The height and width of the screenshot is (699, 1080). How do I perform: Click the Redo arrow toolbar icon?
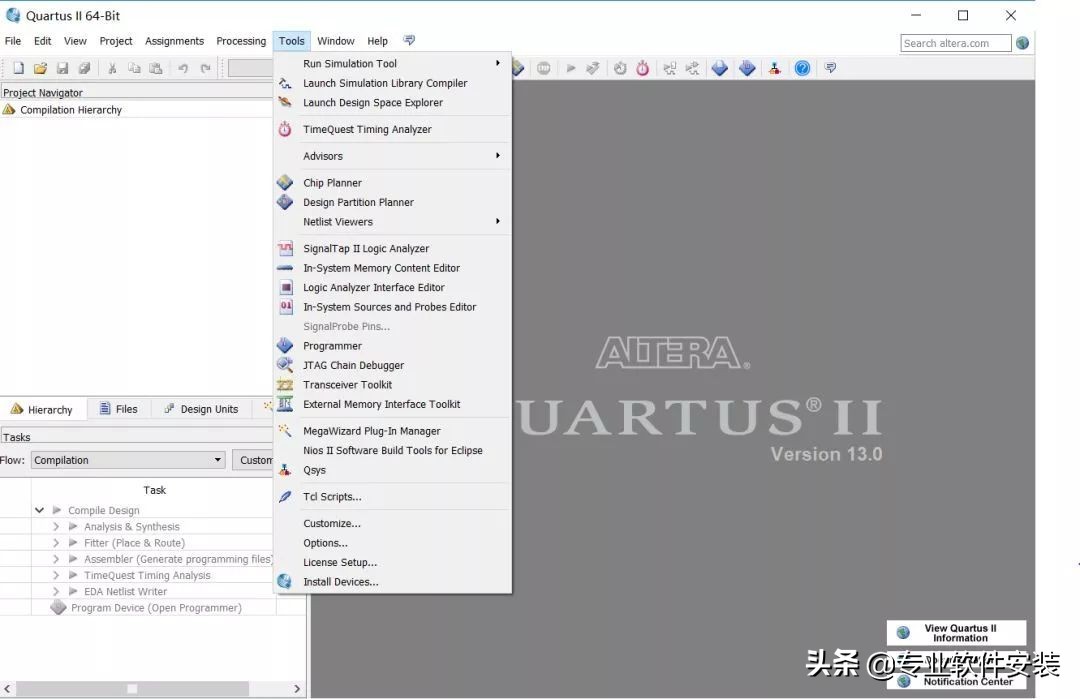pos(205,68)
